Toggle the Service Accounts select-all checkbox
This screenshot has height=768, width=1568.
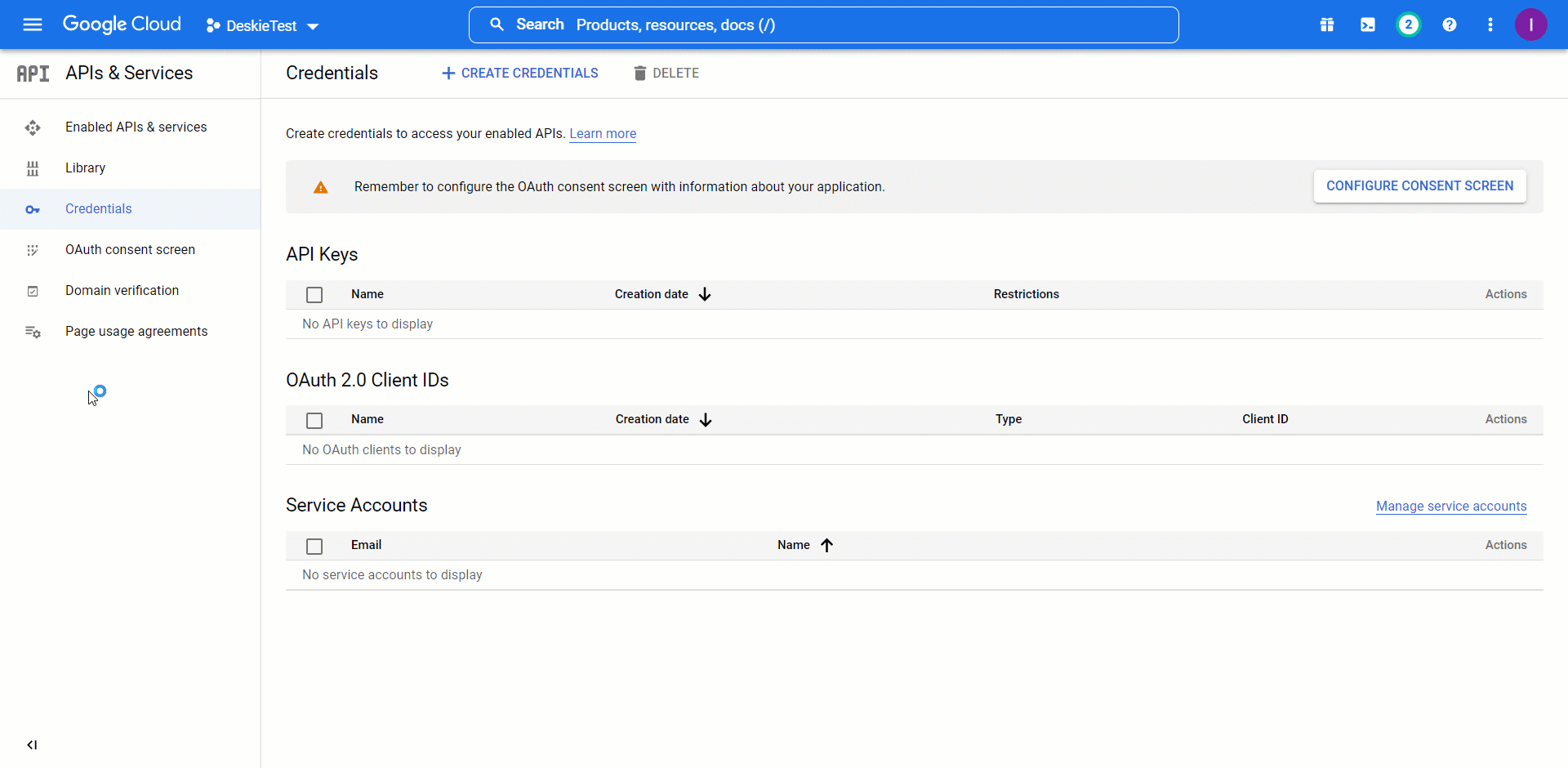pos(314,546)
